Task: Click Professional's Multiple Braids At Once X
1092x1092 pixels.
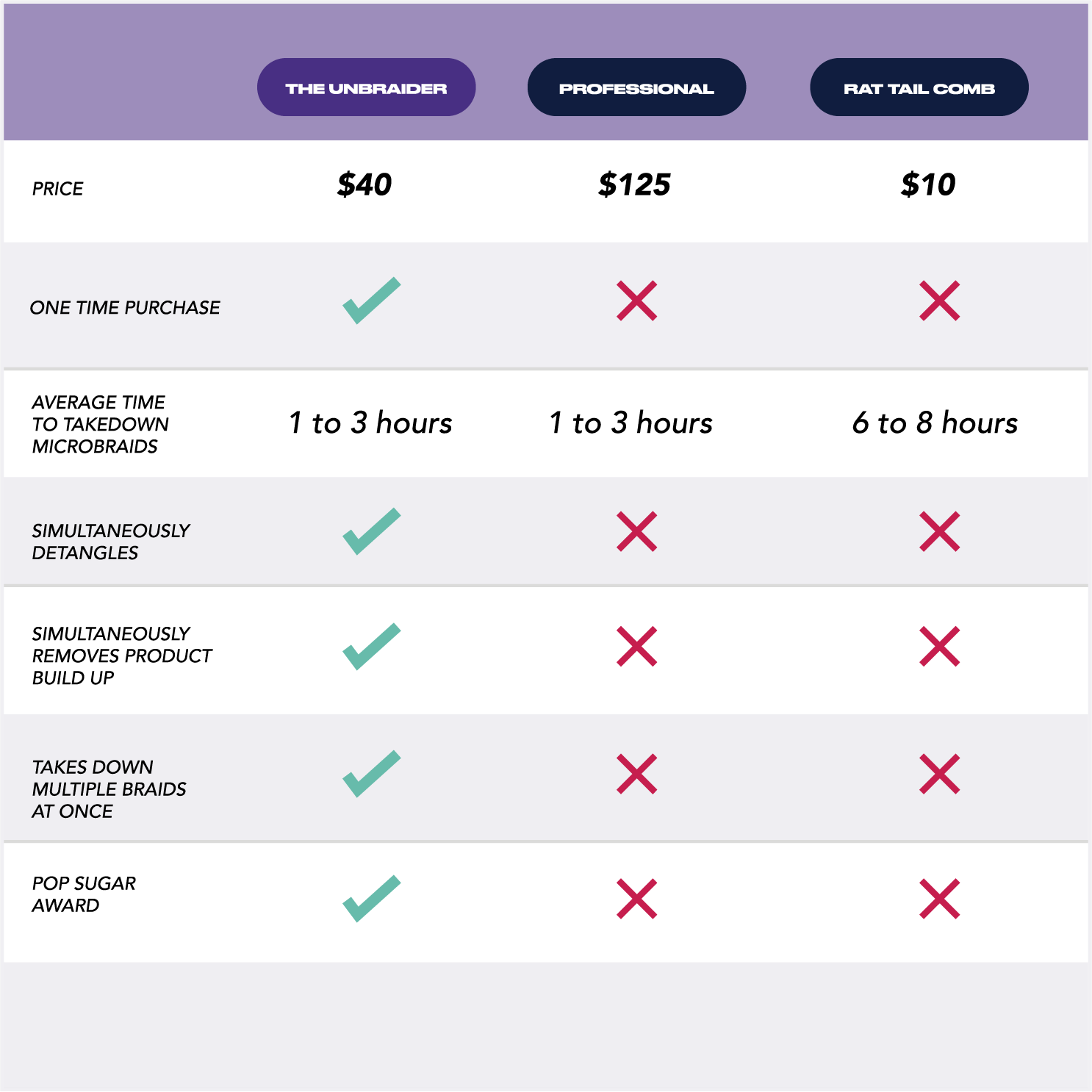Action: [x=636, y=774]
